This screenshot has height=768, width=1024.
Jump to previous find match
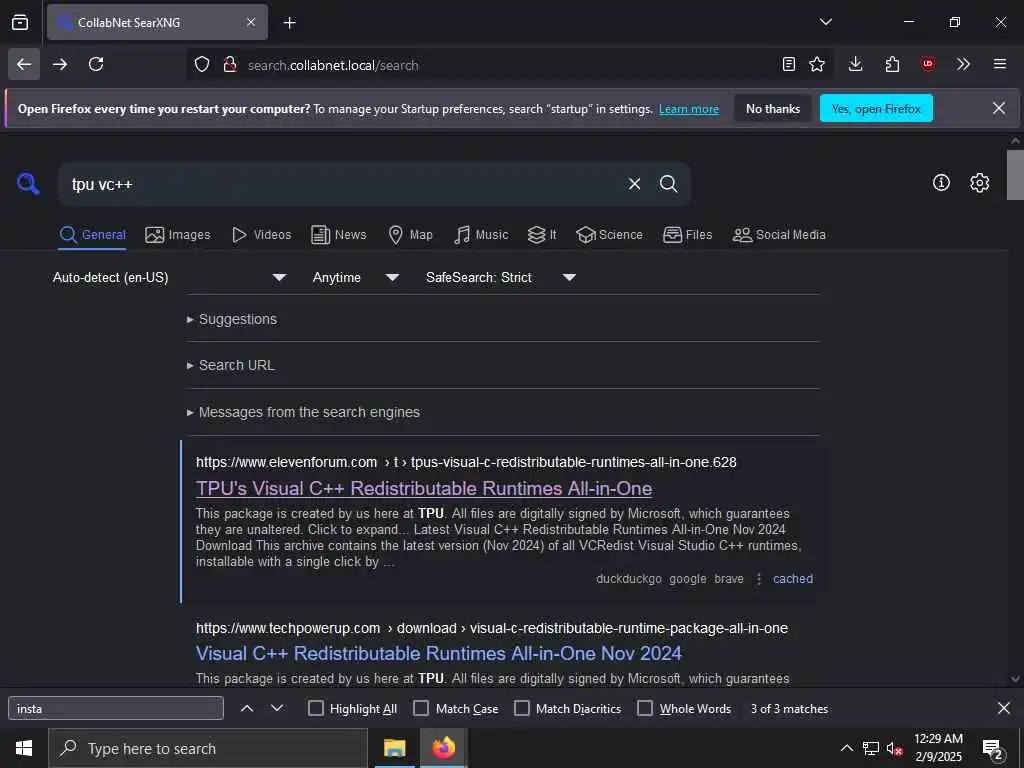247,709
